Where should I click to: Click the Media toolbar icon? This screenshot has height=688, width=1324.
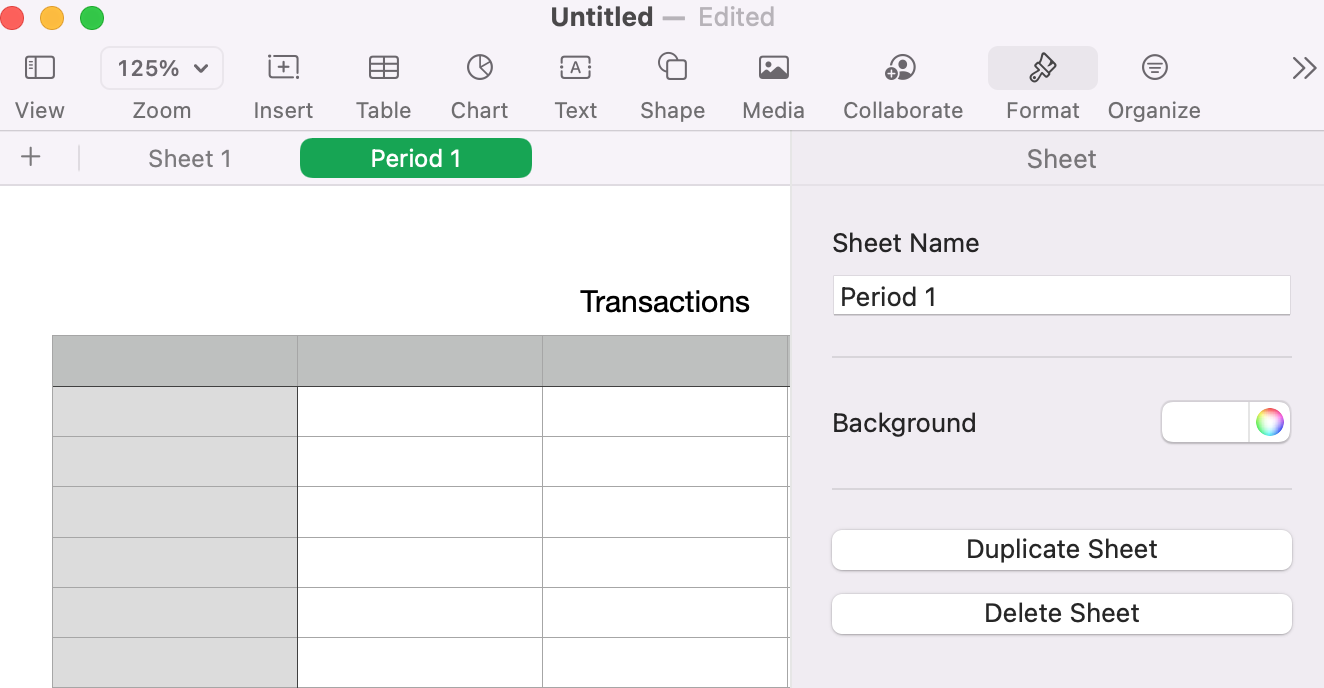pyautogui.click(x=773, y=68)
